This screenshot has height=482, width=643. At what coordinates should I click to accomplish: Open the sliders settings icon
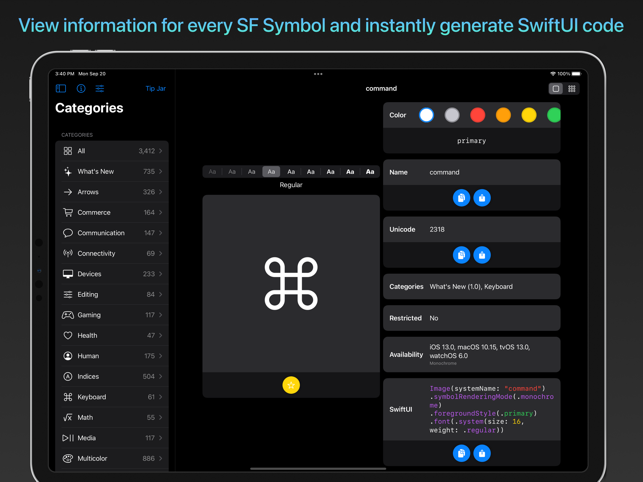tap(100, 88)
